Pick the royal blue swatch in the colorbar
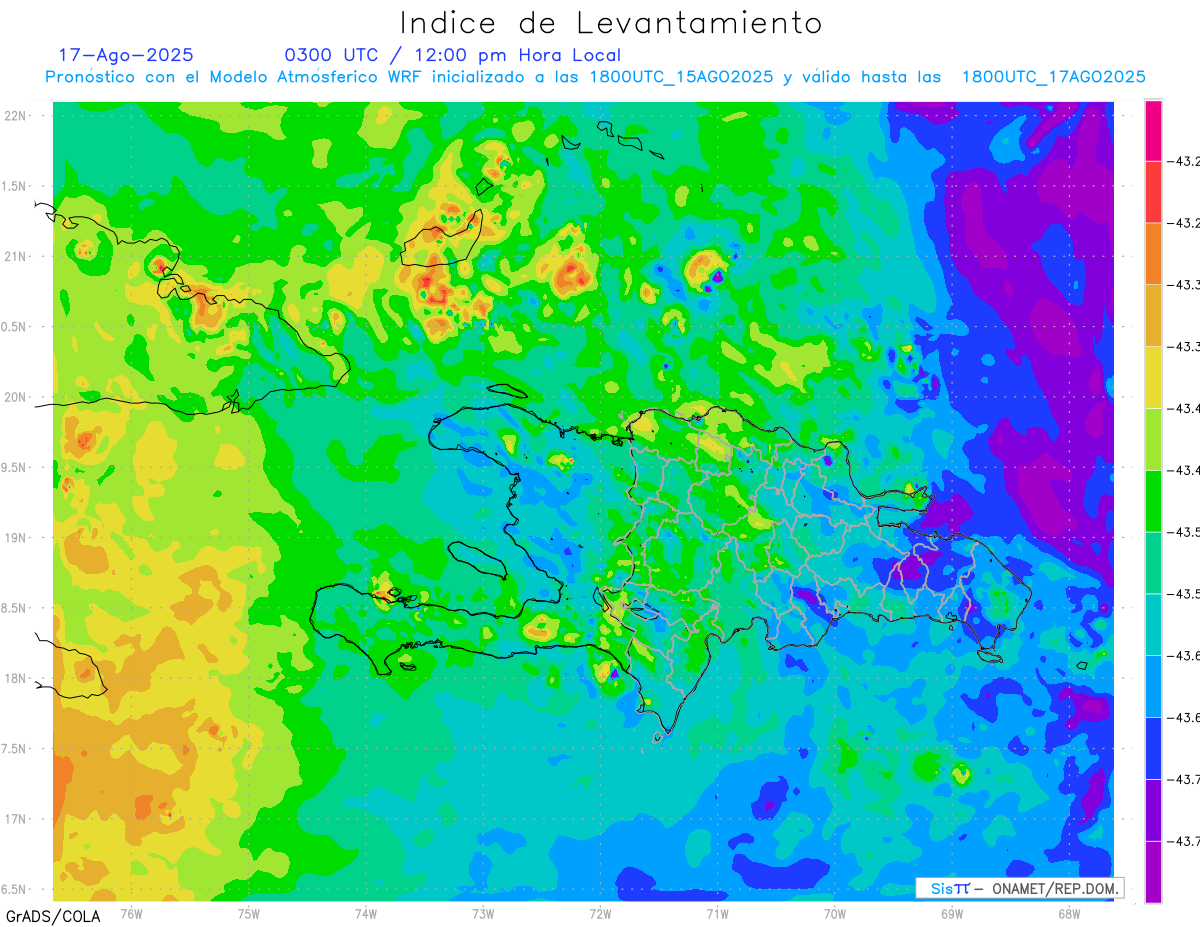1200x927 pixels. [1153, 749]
